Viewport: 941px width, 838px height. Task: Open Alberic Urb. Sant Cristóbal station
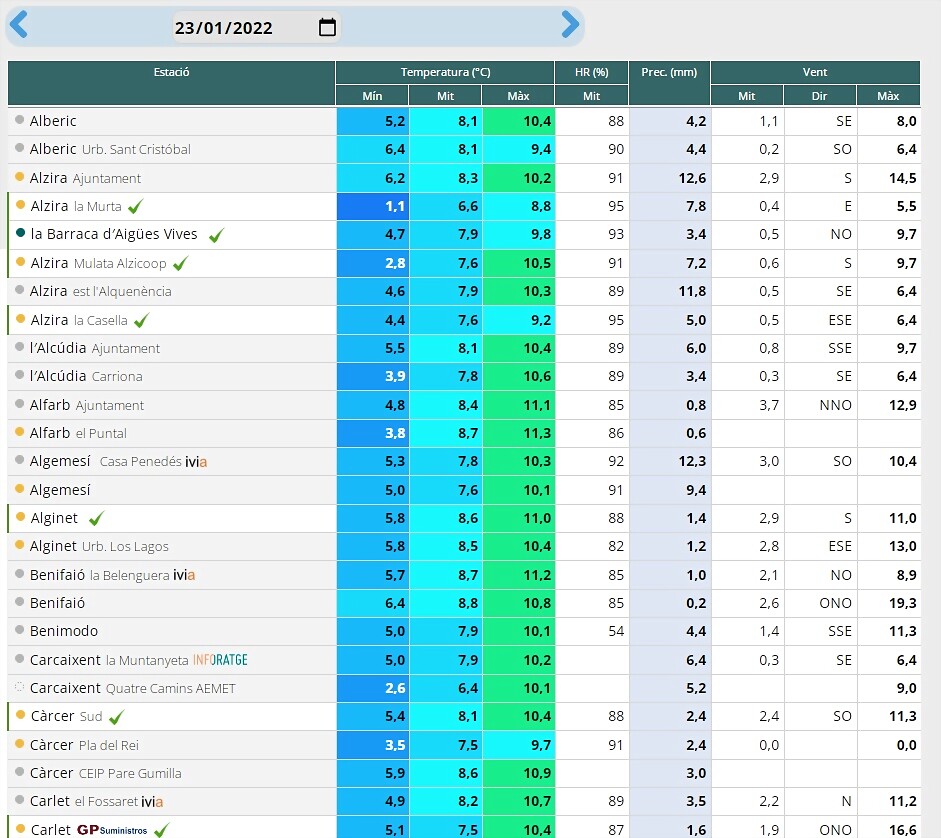110,149
